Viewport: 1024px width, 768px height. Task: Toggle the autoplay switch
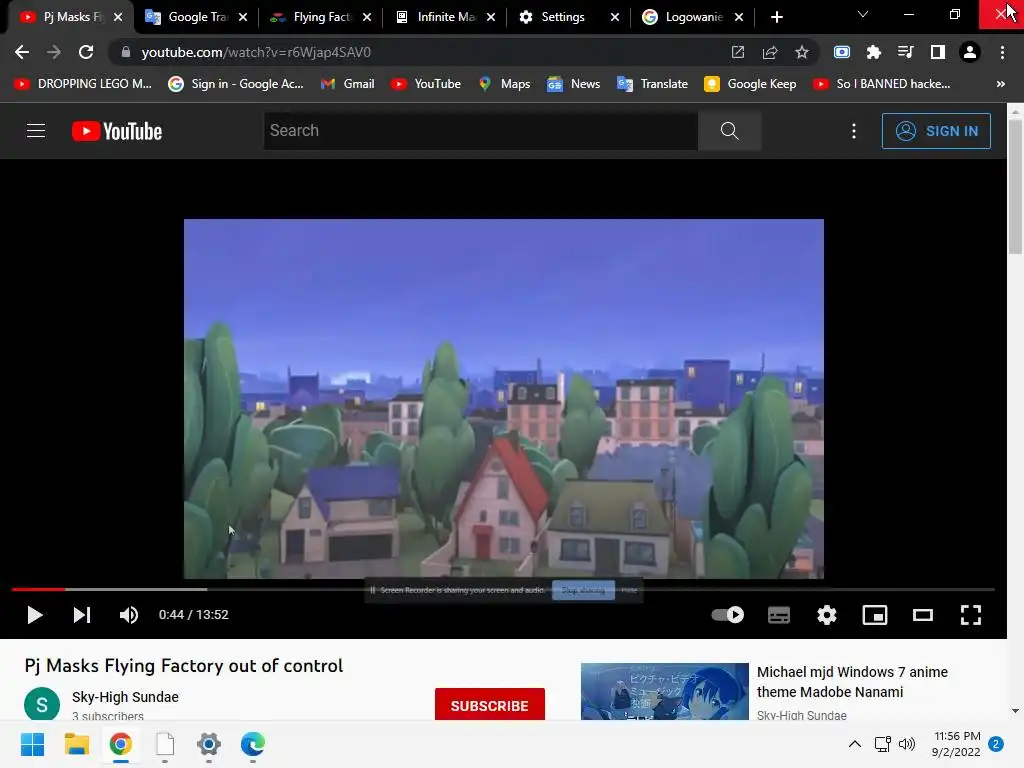coord(728,615)
